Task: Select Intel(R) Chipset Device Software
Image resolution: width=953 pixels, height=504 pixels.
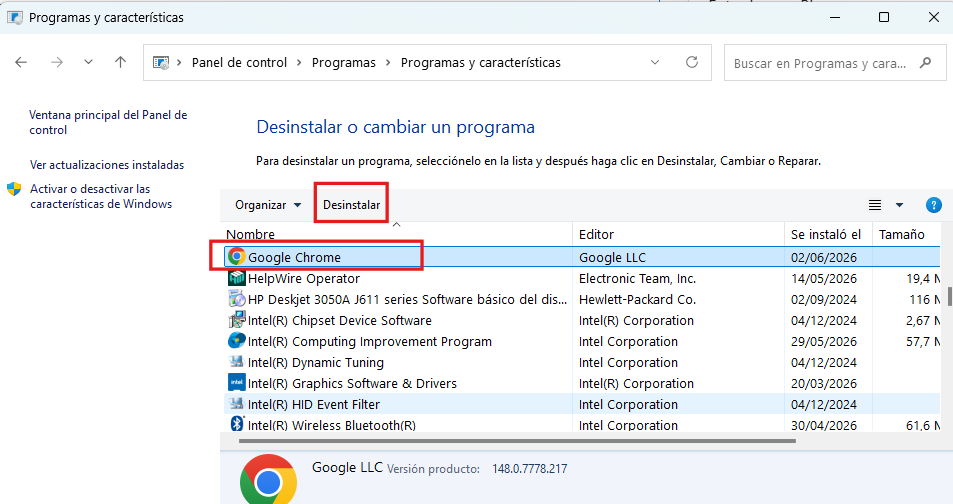Action: (x=340, y=320)
